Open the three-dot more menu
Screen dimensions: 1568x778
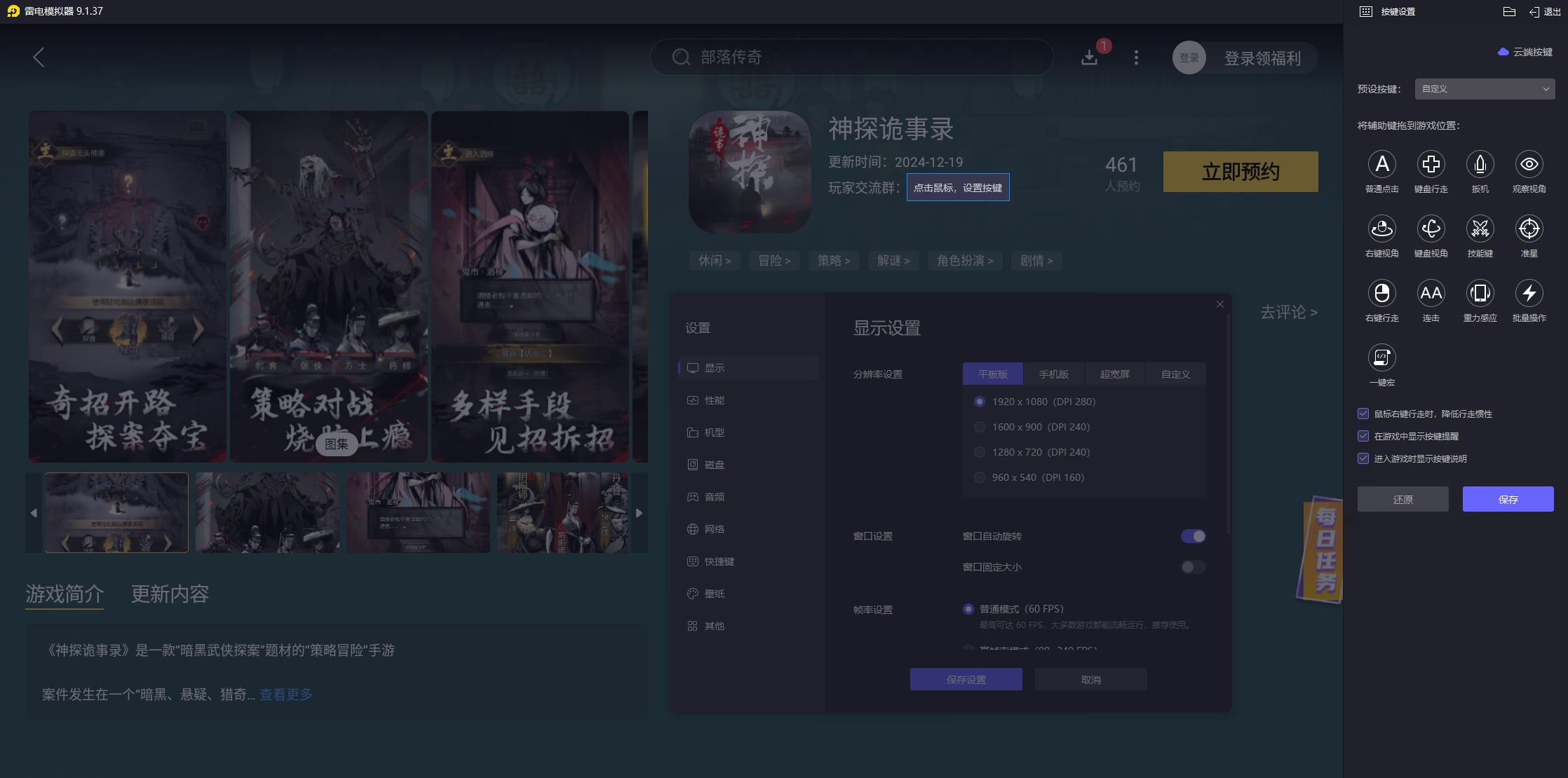point(1136,57)
